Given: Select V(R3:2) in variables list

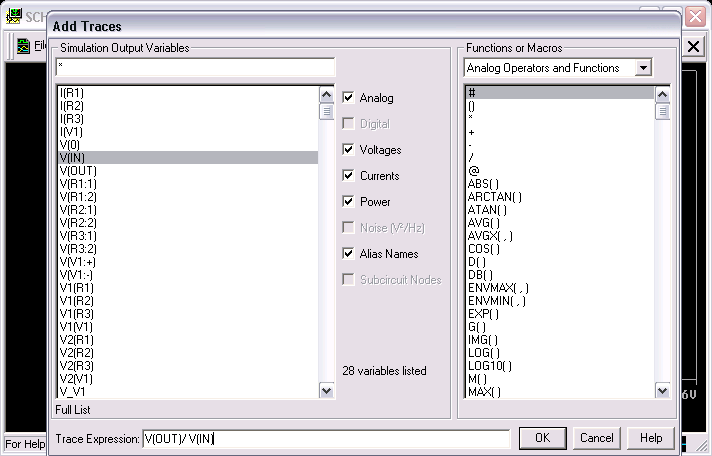Looking at the screenshot, I should [188, 248].
